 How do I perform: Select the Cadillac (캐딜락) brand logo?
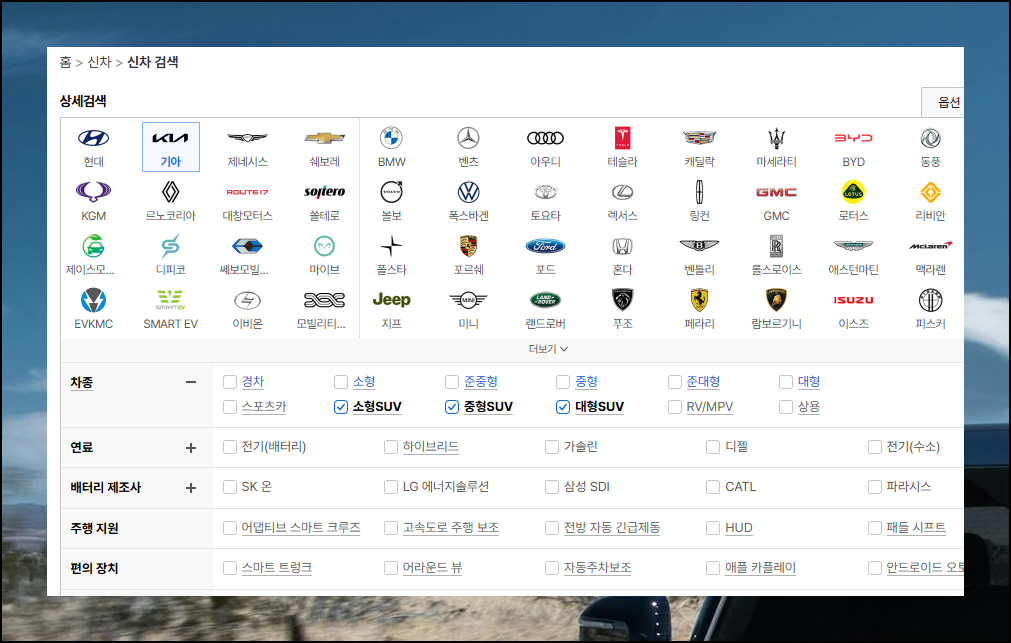pyautogui.click(x=700, y=138)
